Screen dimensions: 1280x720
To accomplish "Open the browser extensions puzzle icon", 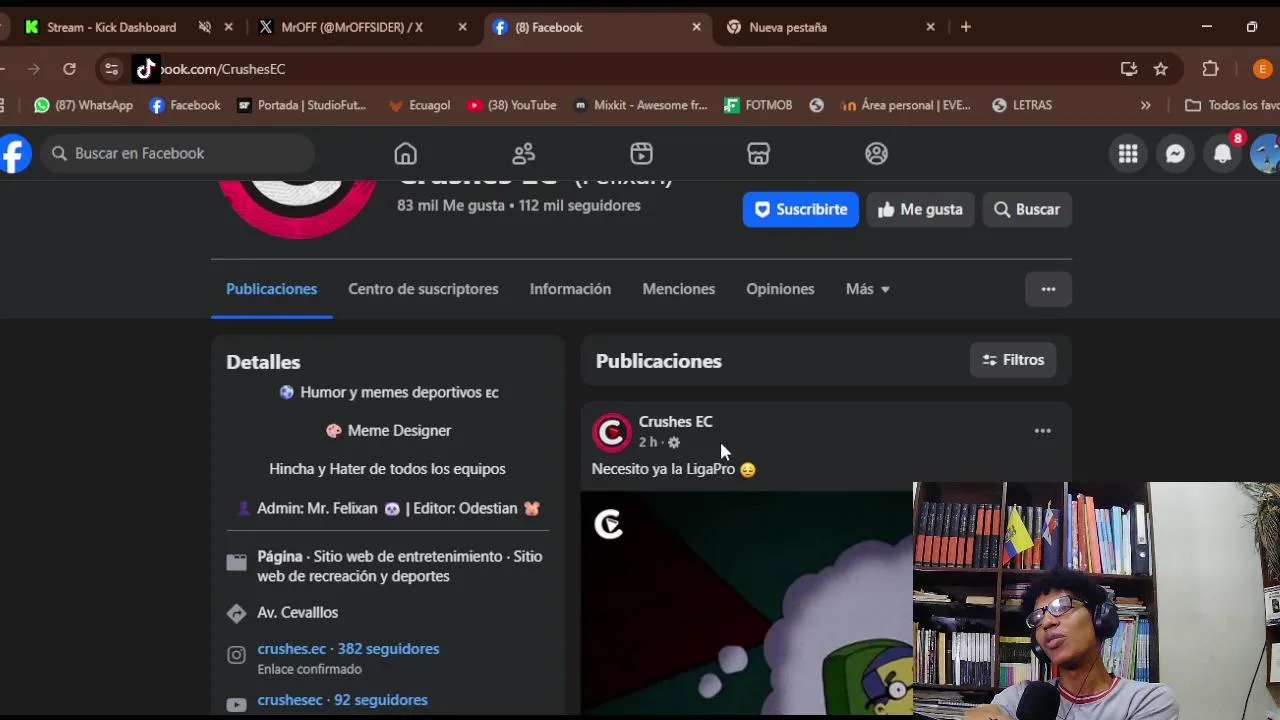I will coord(1210,69).
